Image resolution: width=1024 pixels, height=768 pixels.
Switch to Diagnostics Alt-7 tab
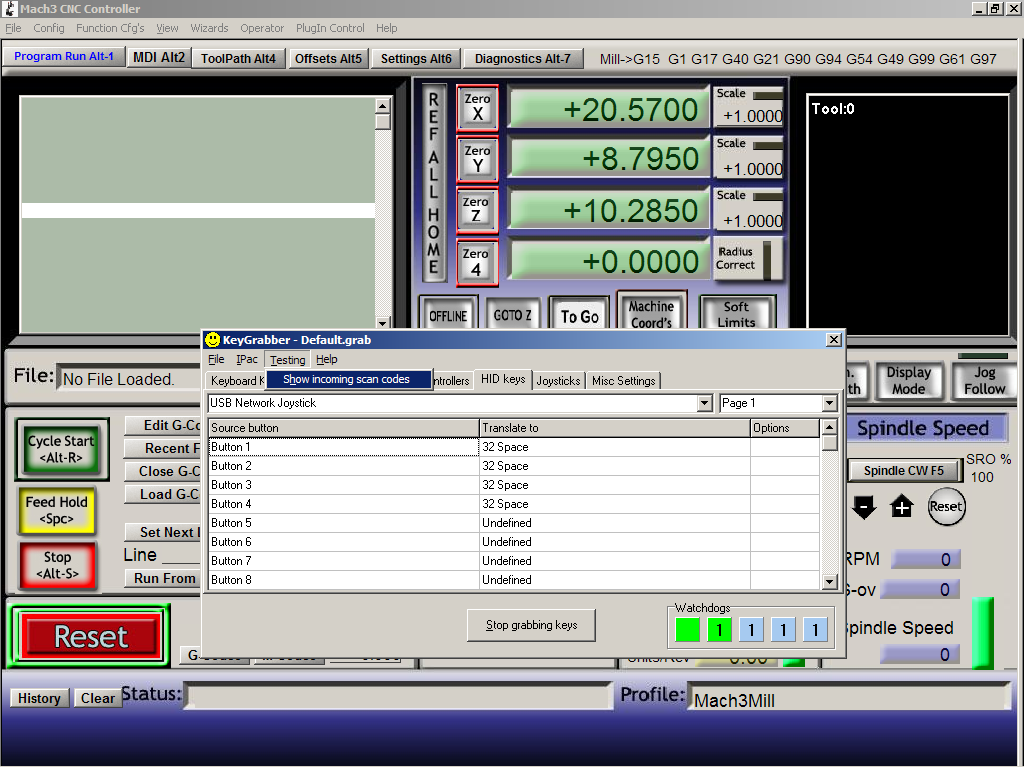(x=522, y=58)
